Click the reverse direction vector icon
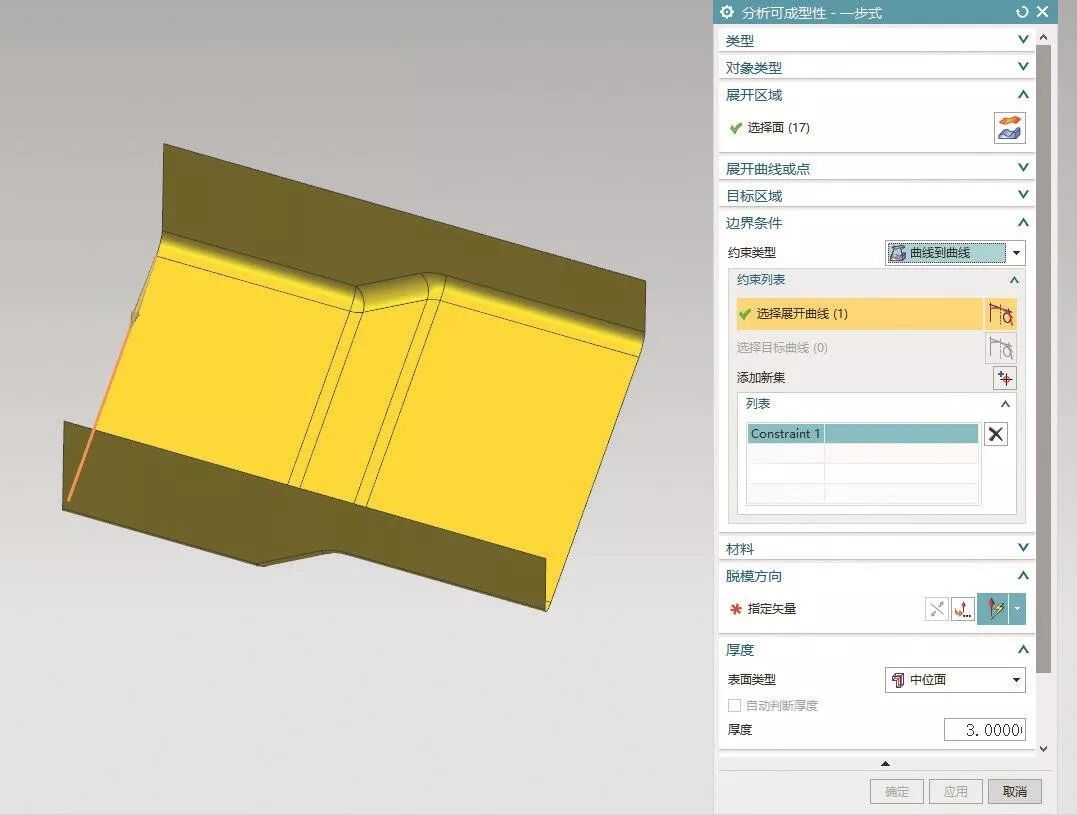 936,609
